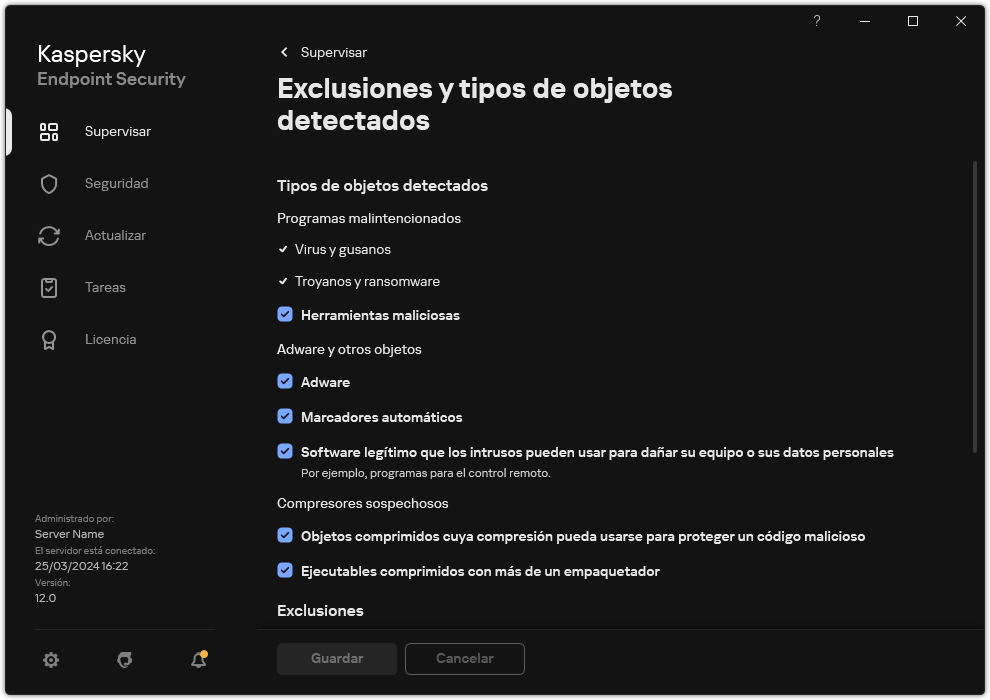
Task: Disable the Herramientas maliciosas checkbox
Action: [286, 314]
